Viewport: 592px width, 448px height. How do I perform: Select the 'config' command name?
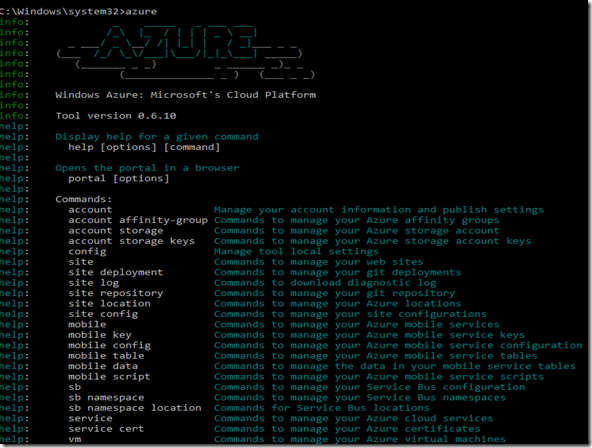[87, 252]
